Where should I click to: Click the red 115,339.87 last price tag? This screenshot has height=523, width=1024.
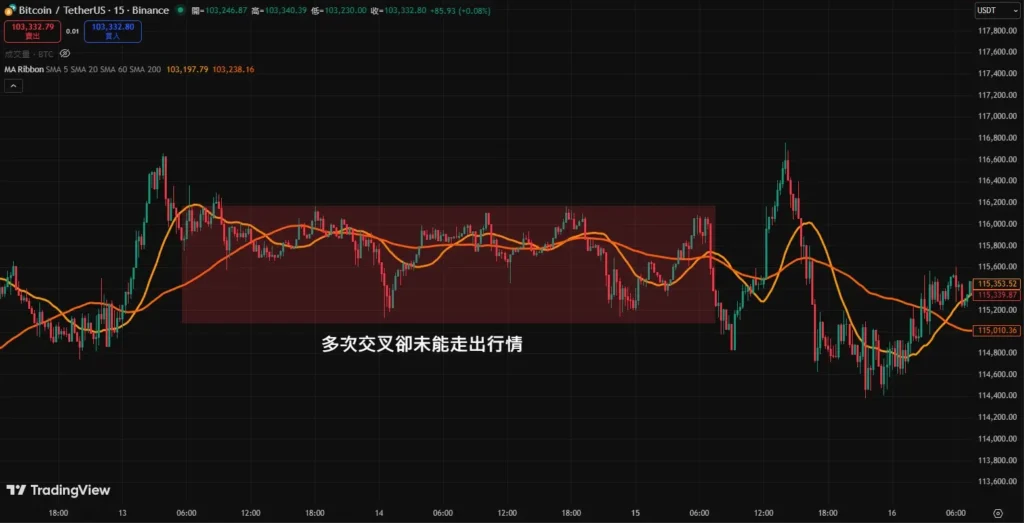[x=997, y=295]
